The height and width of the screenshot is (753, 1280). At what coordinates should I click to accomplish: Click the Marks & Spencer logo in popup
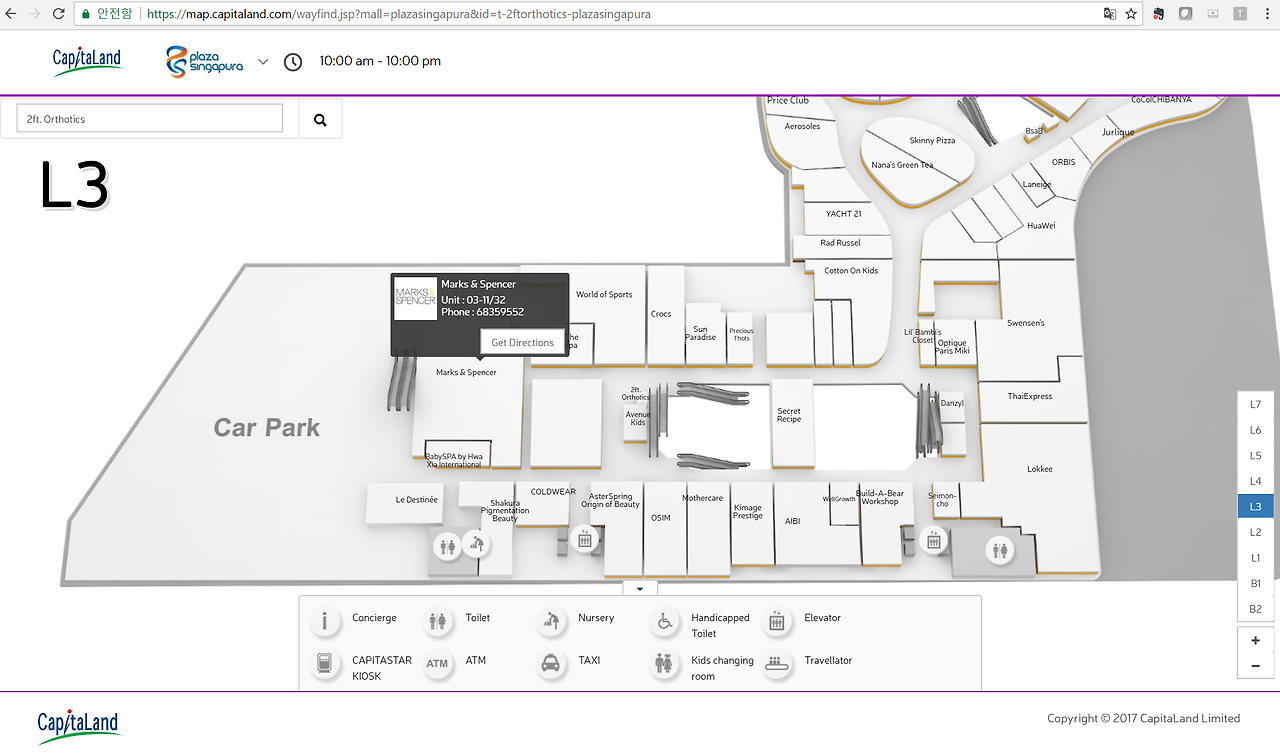[x=415, y=298]
